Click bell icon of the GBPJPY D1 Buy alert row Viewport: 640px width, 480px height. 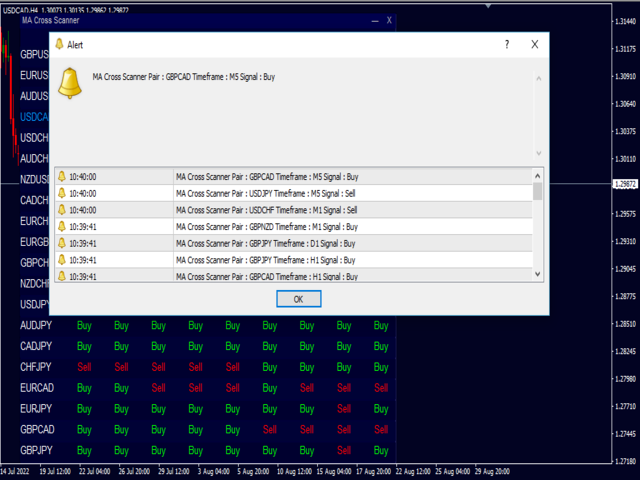click(x=62, y=243)
